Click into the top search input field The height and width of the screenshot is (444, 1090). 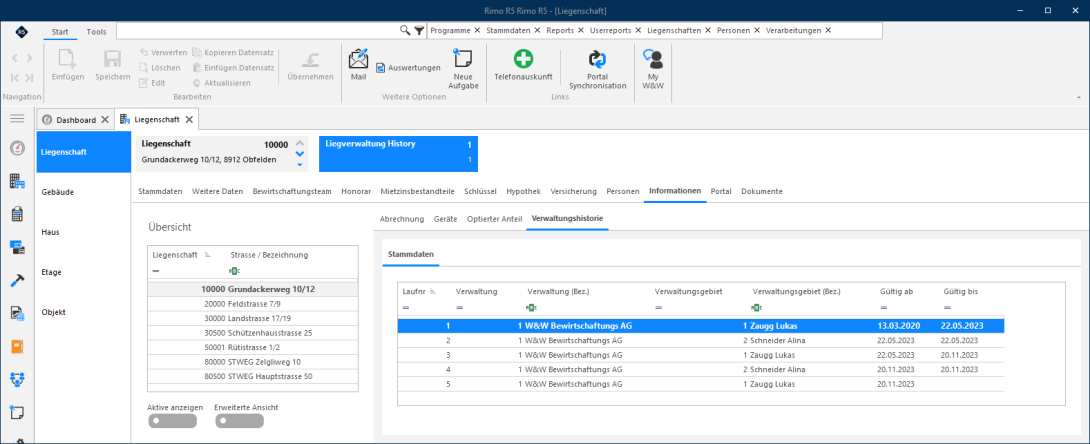click(257, 31)
